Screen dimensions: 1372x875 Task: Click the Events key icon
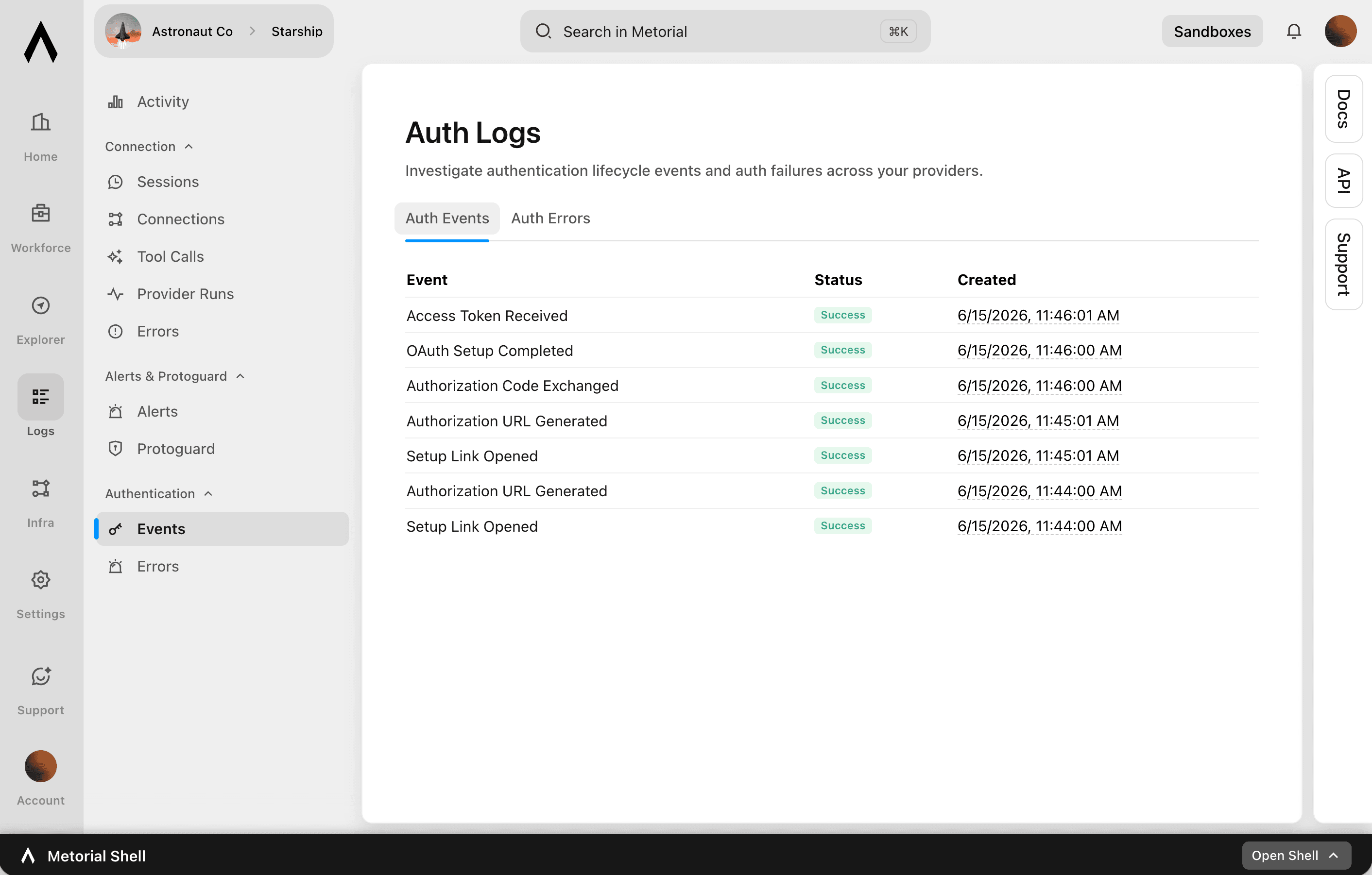click(116, 529)
